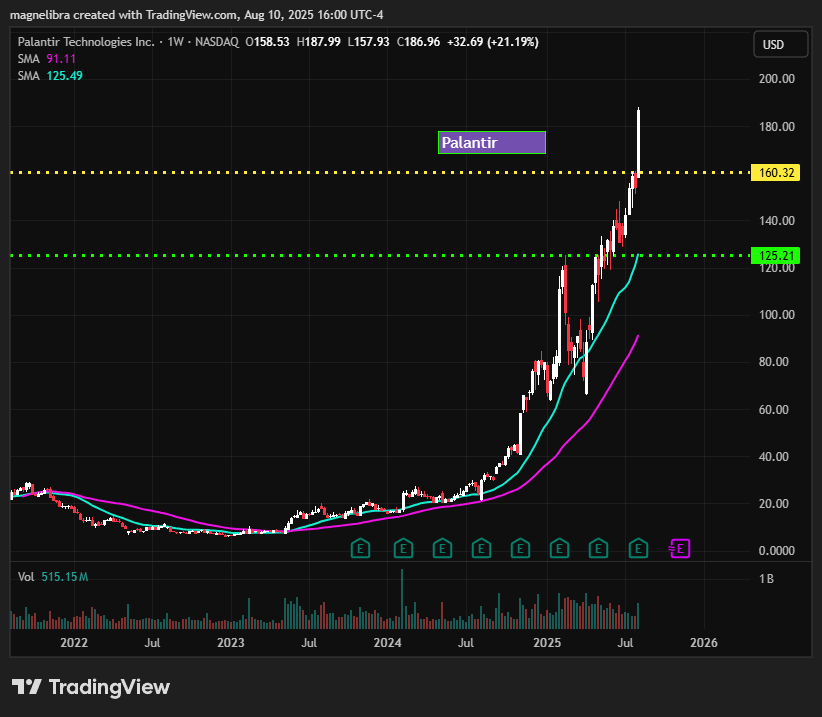Viewport: 822px width, 717px height.
Task: Click the Vol 515.15 M legend
Action: (x=53, y=577)
